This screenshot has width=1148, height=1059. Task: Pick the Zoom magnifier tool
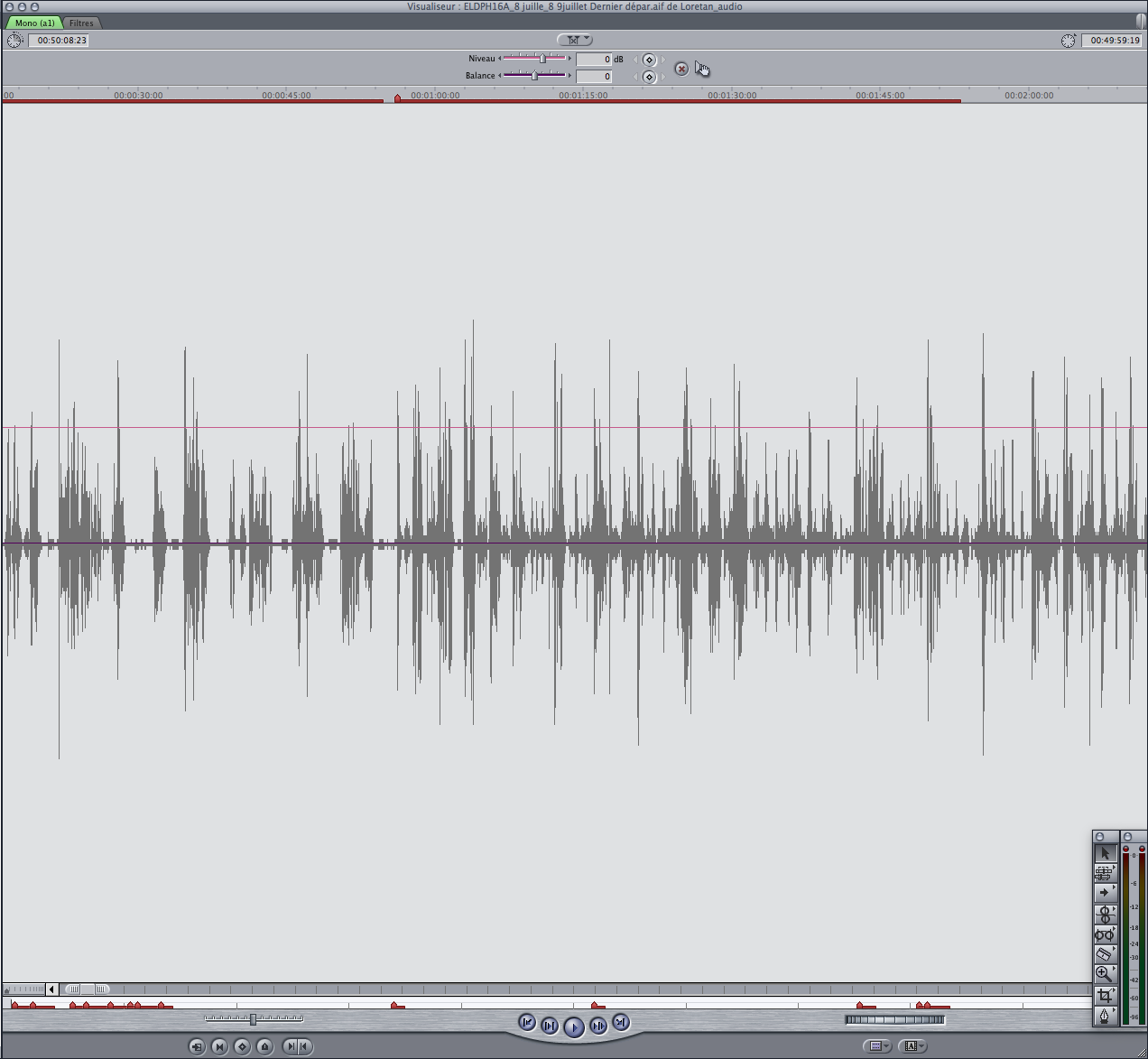(1105, 974)
